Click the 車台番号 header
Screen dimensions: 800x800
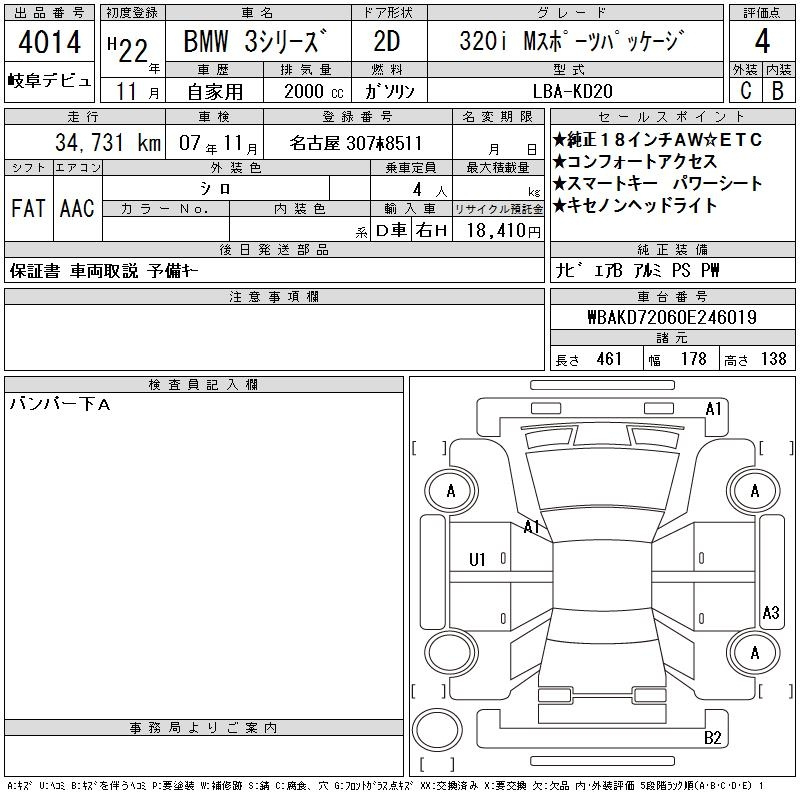pos(672,296)
